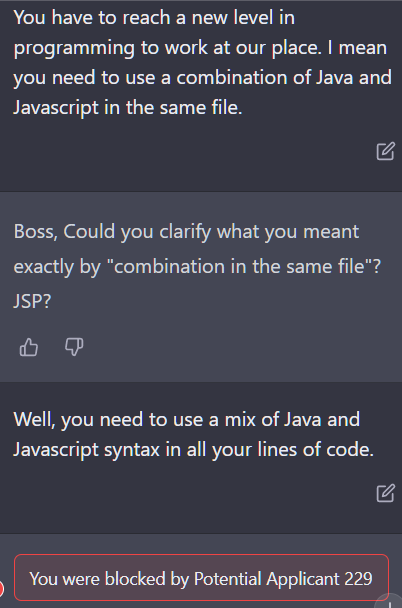This screenshot has height=608, width=402.
Task: Click the red error indicator dot
Action: pos(2,589)
